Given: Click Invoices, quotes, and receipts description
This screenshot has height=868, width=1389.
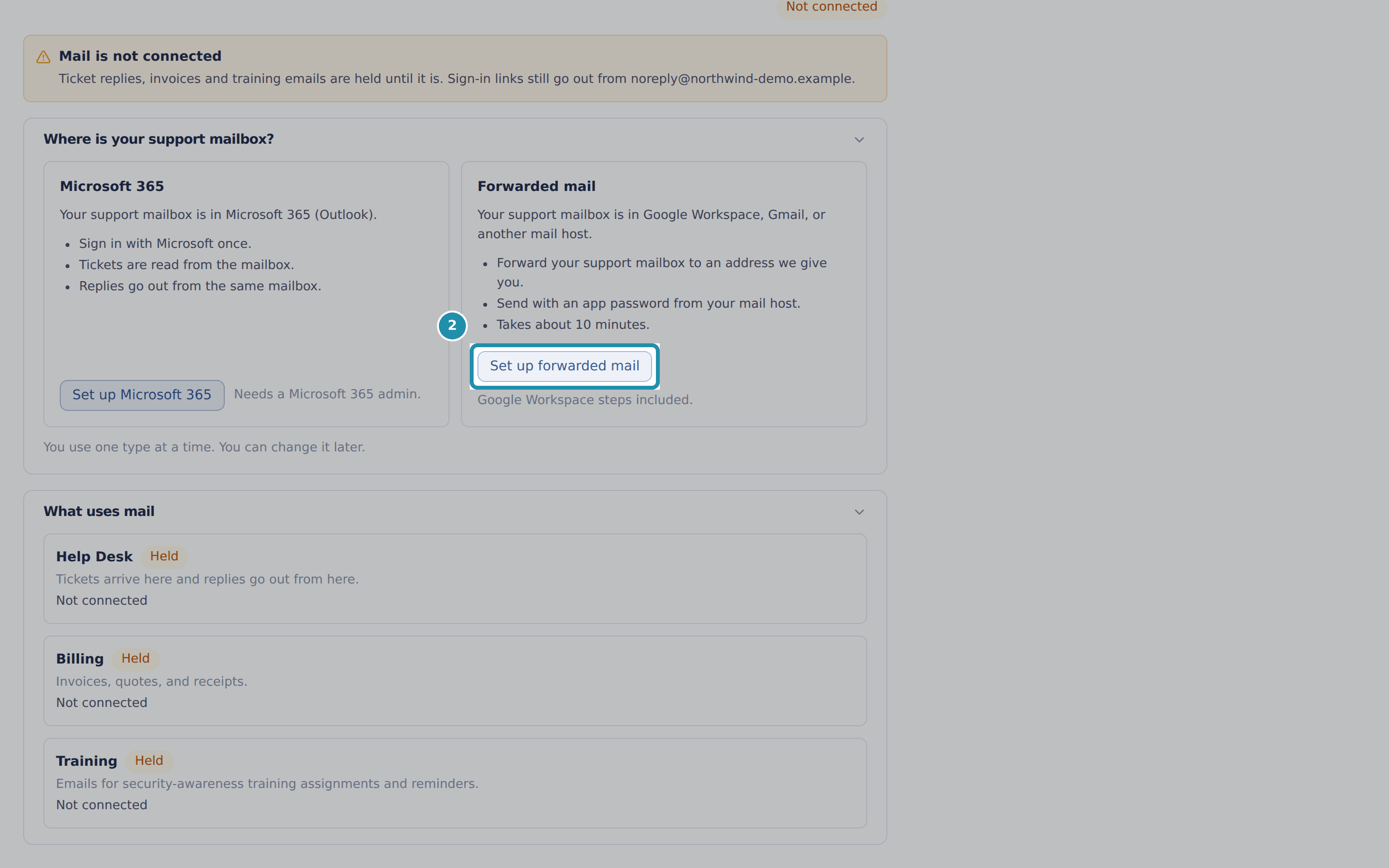Looking at the screenshot, I should click(151, 682).
